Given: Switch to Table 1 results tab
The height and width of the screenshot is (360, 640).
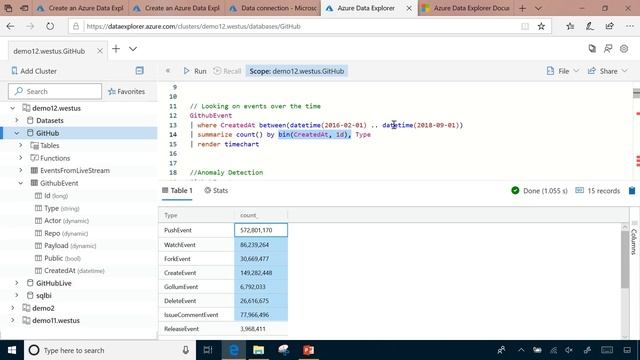Looking at the screenshot, I should [x=177, y=191].
